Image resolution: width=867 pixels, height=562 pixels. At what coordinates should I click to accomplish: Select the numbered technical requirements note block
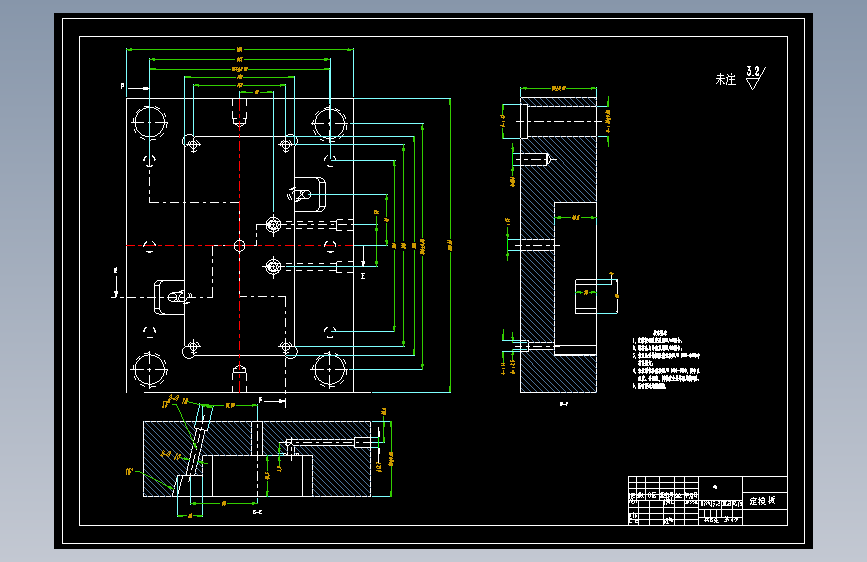coord(666,360)
